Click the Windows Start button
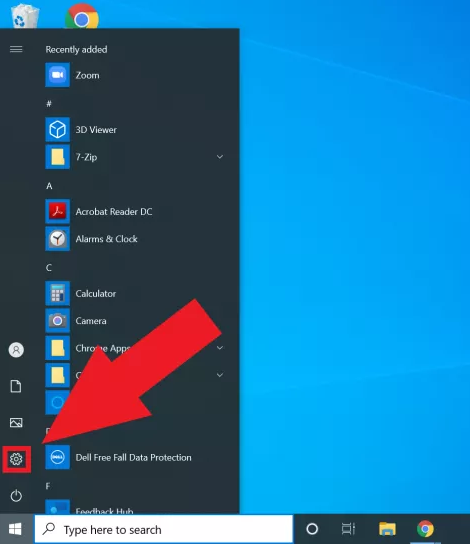 (15, 529)
